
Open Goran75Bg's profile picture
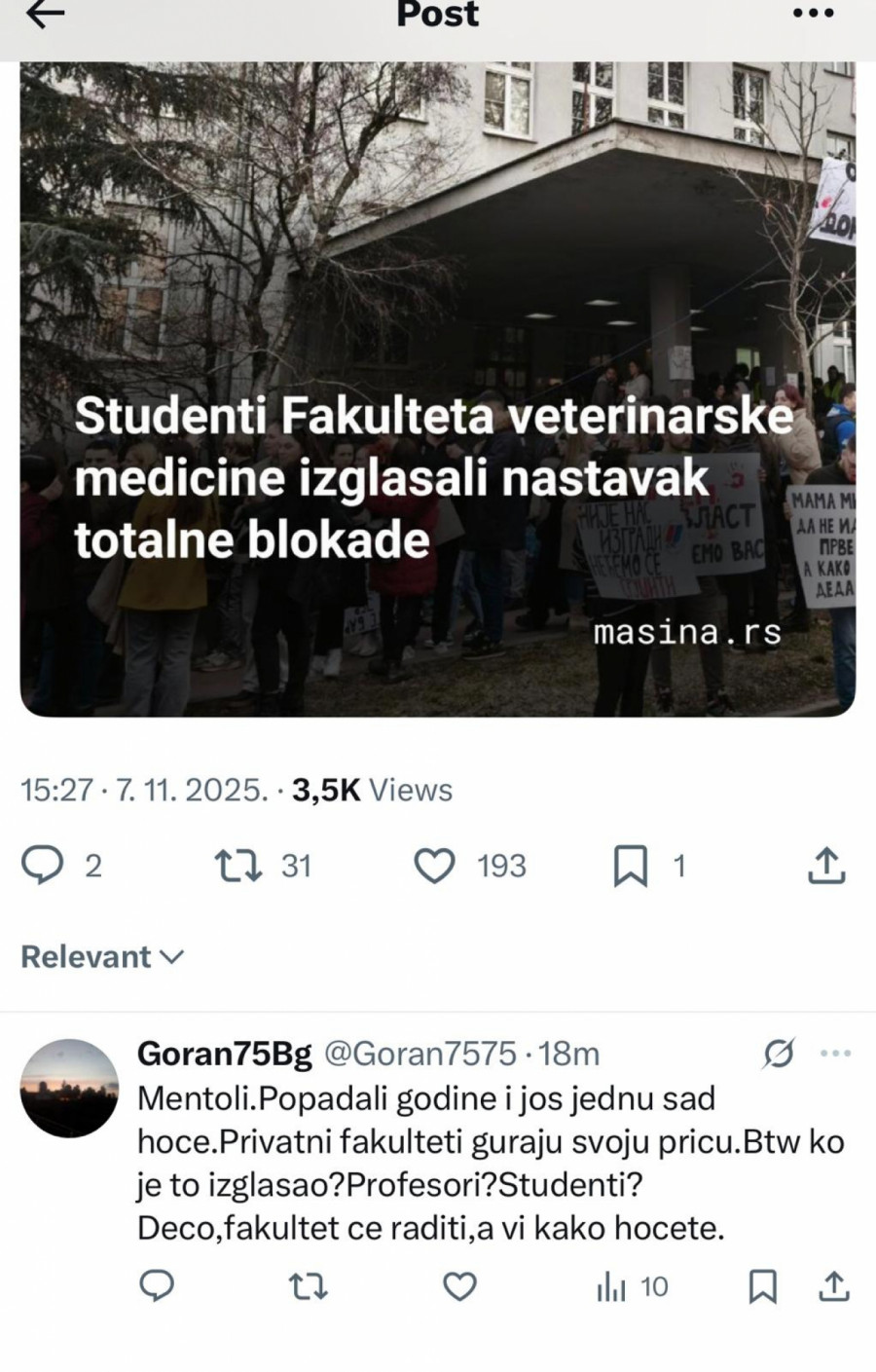tap(69, 1088)
